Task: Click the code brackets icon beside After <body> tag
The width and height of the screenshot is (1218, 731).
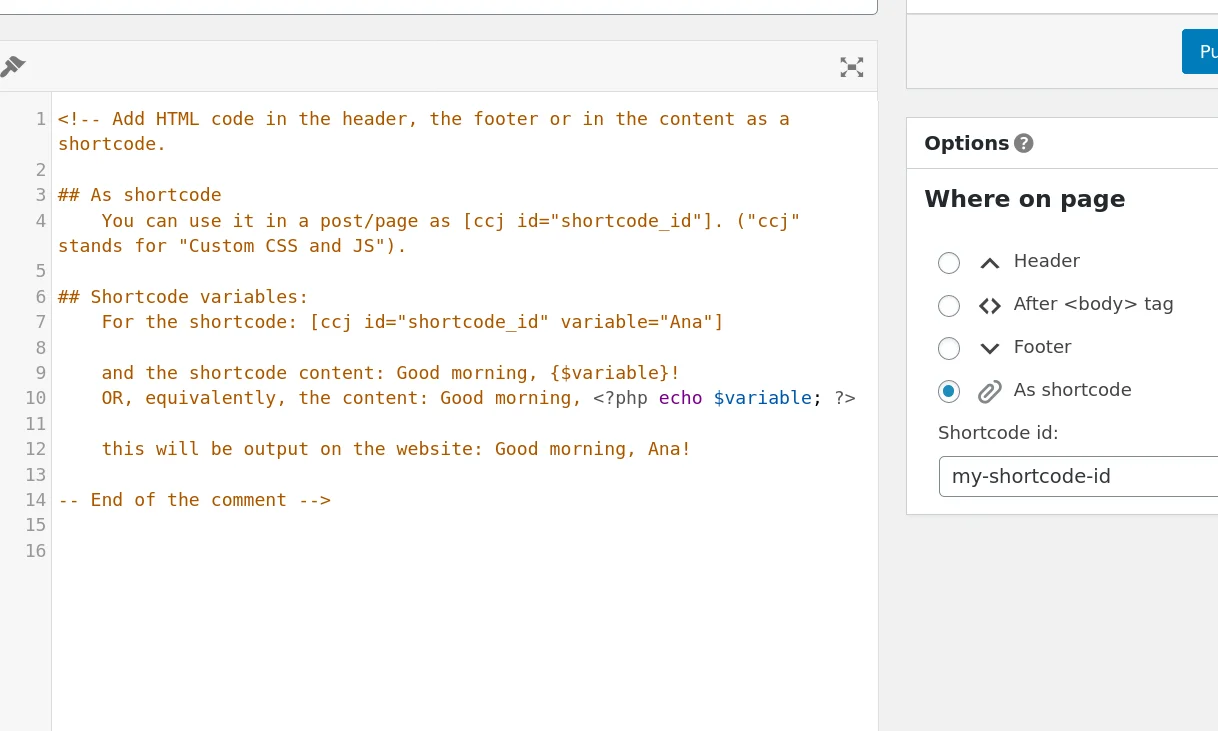Action: [989, 305]
